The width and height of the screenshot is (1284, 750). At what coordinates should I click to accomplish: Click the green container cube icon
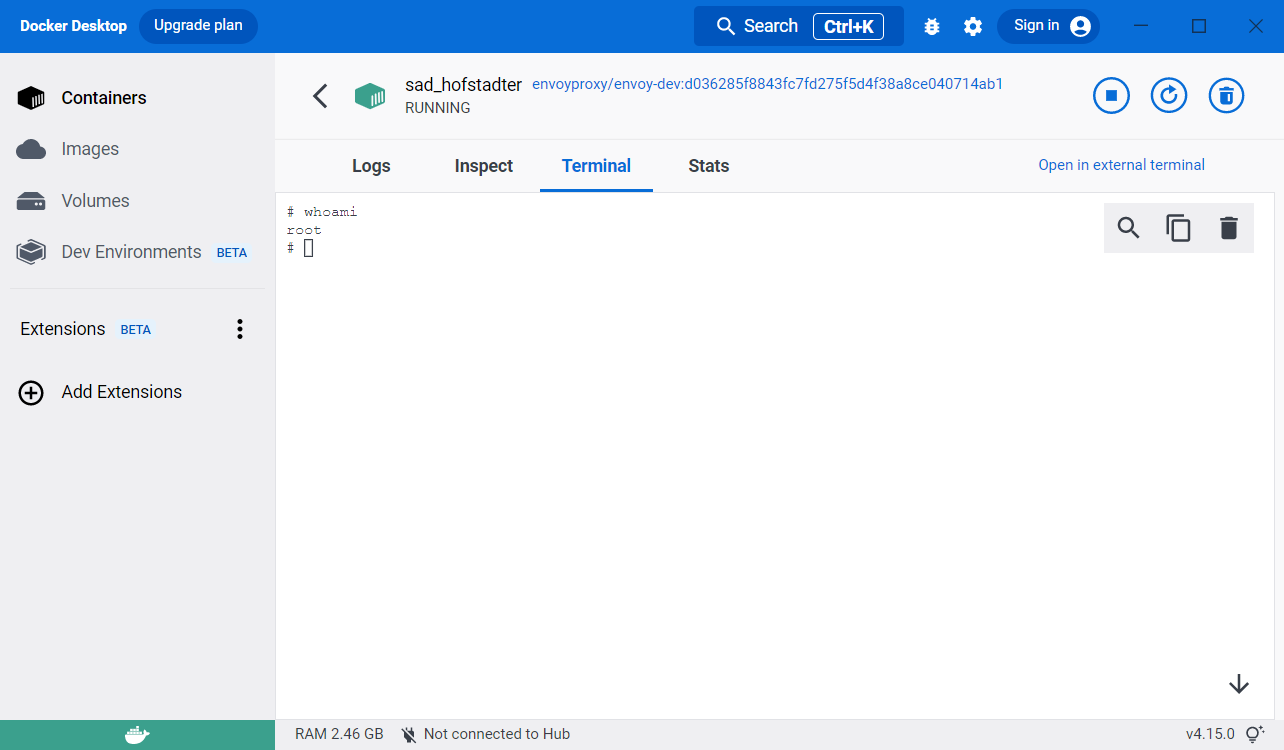pyautogui.click(x=370, y=96)
